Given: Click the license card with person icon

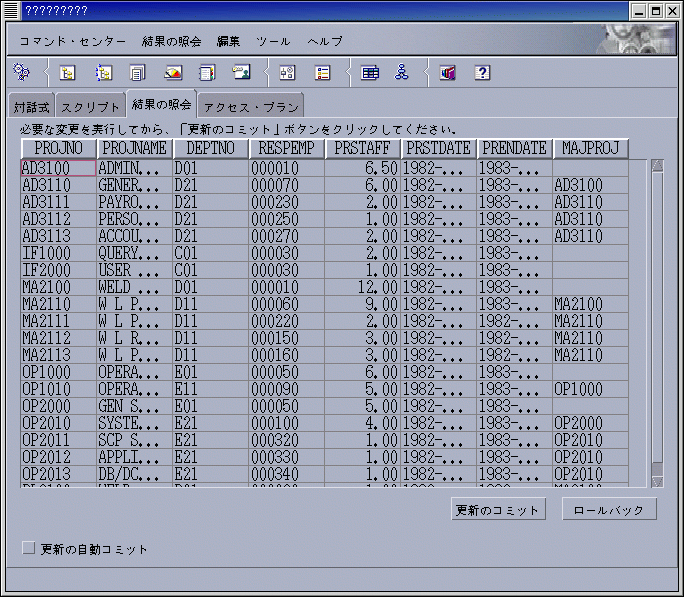Looking at the screenshot, I should click(x=241, y=72).
